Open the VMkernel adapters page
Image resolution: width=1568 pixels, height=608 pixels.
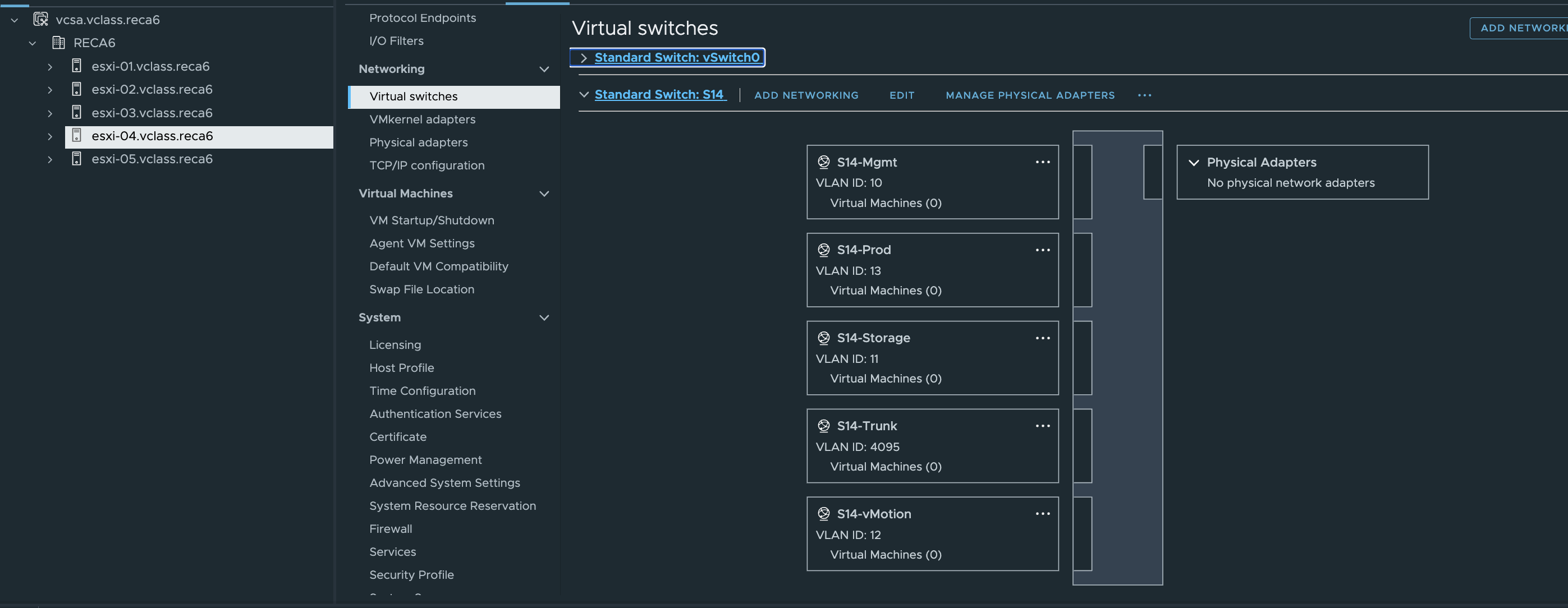422,119
